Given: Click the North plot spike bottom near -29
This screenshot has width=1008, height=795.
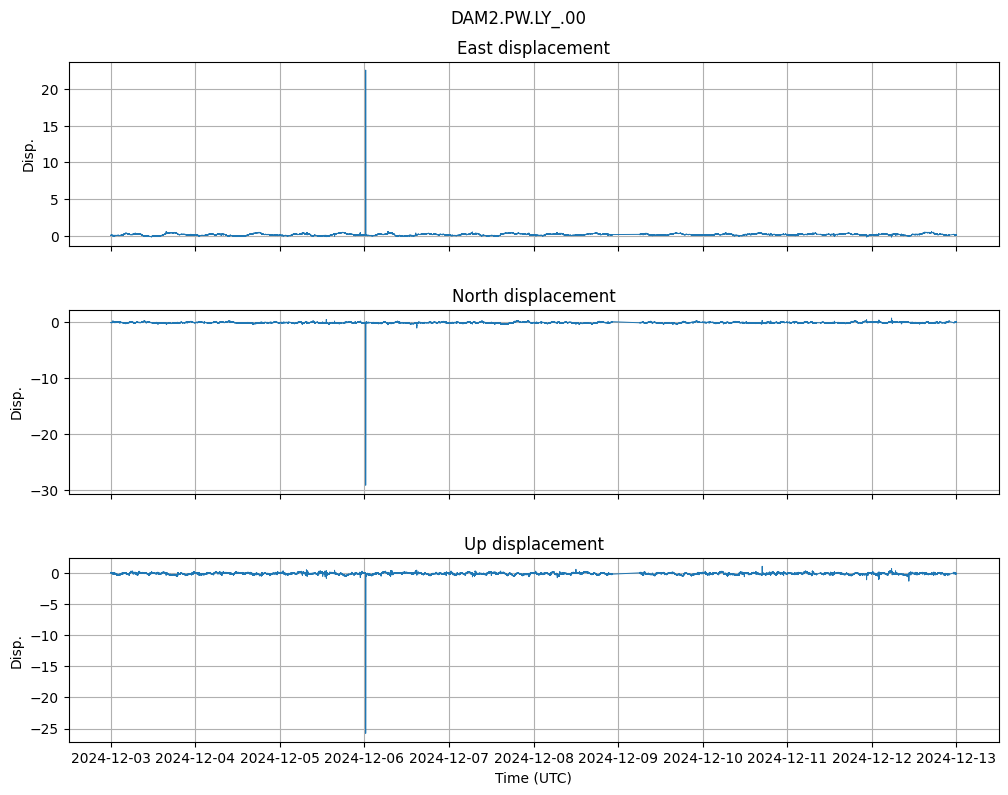Looking at the screenshot, I should pyautogui.click(x=365, y=484).
